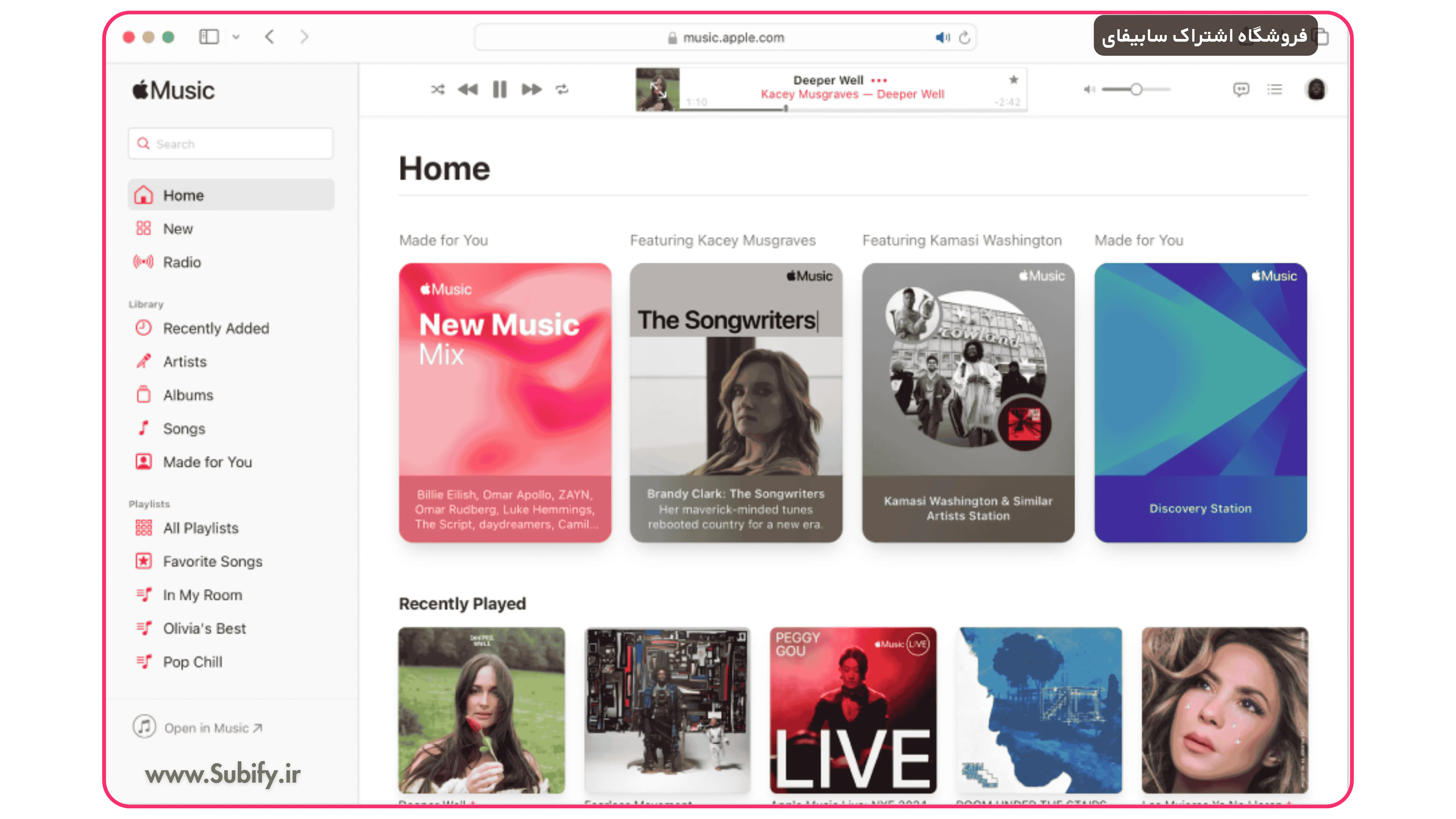This screenshot has width=1456, height=819.
Task: Skip to the next track
Action: pos(531,89)
